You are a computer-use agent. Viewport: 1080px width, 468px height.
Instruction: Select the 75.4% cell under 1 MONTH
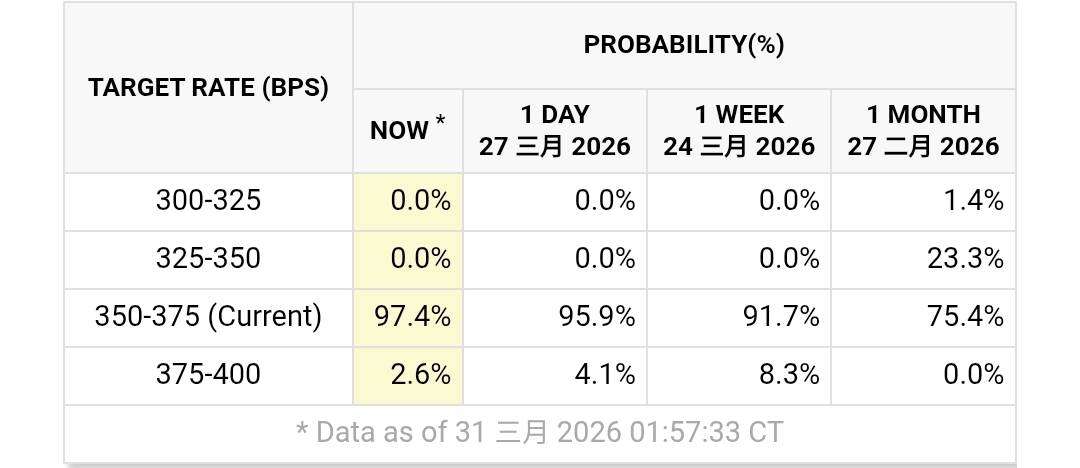pyautogui.click(x=965, y=317)
